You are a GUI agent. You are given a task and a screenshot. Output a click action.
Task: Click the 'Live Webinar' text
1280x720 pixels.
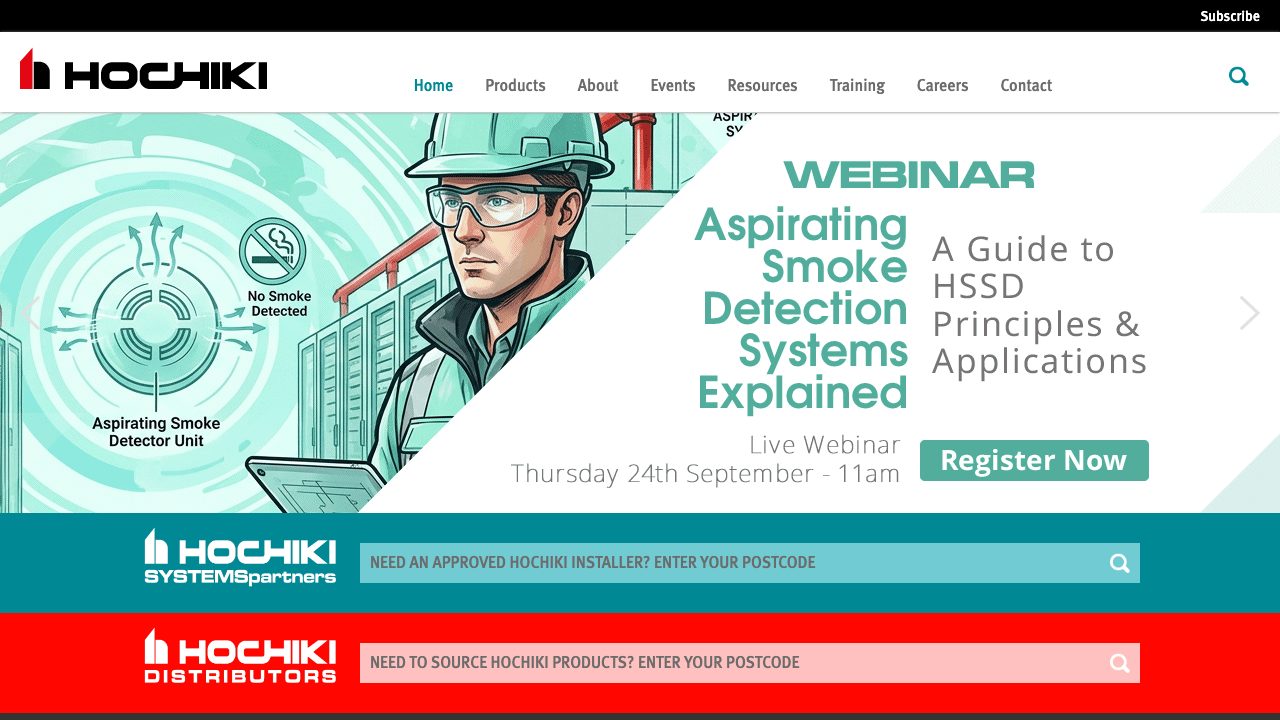coord(825,445)
